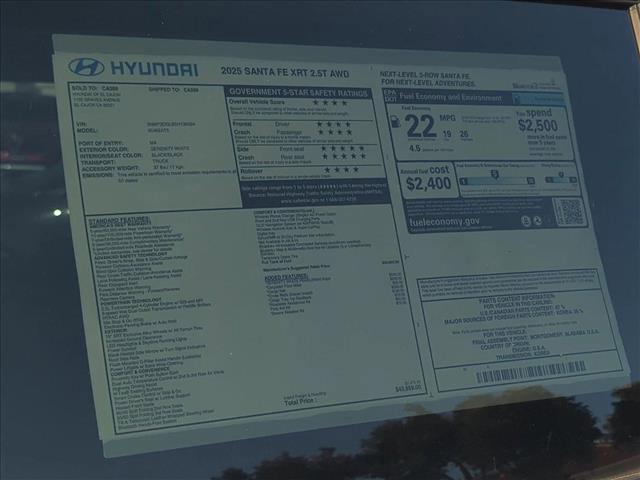Click the 'POWERTRAIN TECHNOLOGY' subheading
This screenshot has height=480, width=640.
click(131, 302)
